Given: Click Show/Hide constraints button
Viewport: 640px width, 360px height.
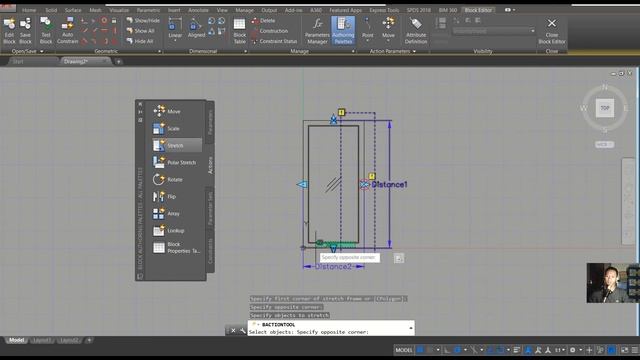Looking at the screenshot, I should point(143,20).
